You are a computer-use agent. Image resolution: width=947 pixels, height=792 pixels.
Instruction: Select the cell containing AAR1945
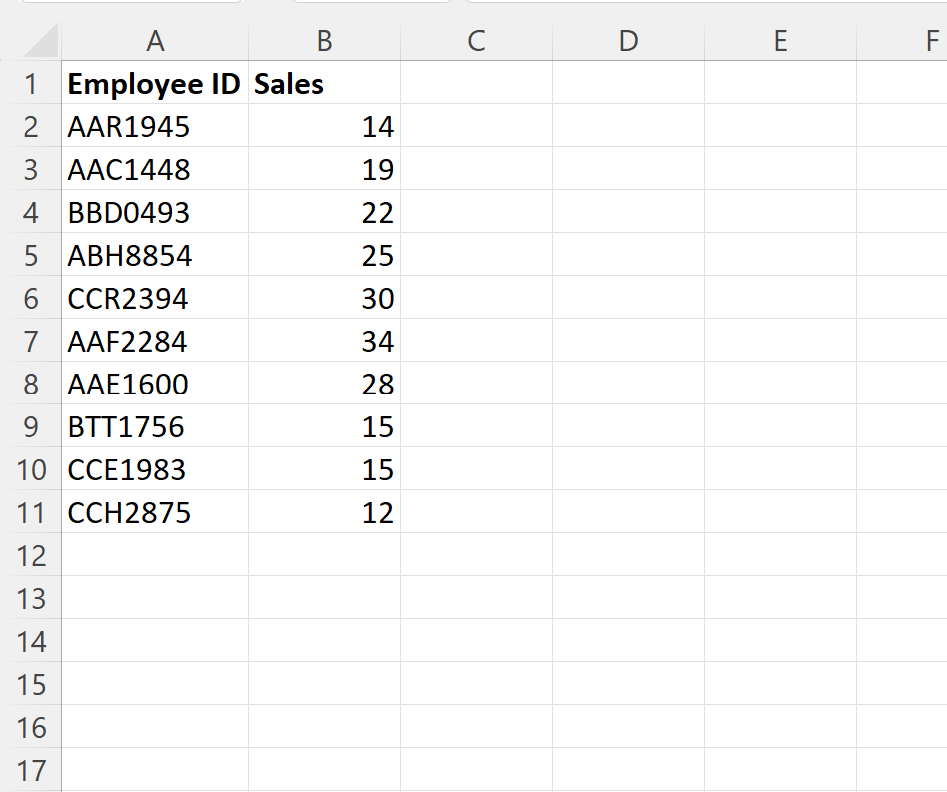[x=156, y=127]
